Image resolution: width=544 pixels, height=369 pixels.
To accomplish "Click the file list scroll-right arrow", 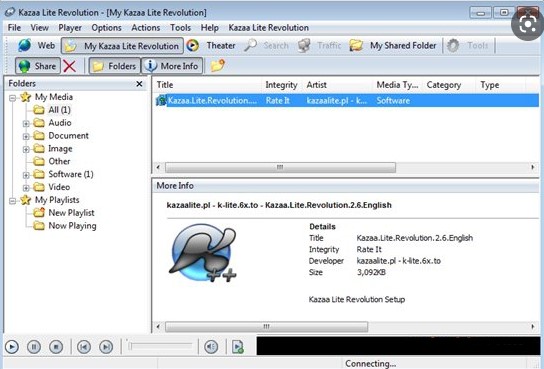I will click(533, 168).
